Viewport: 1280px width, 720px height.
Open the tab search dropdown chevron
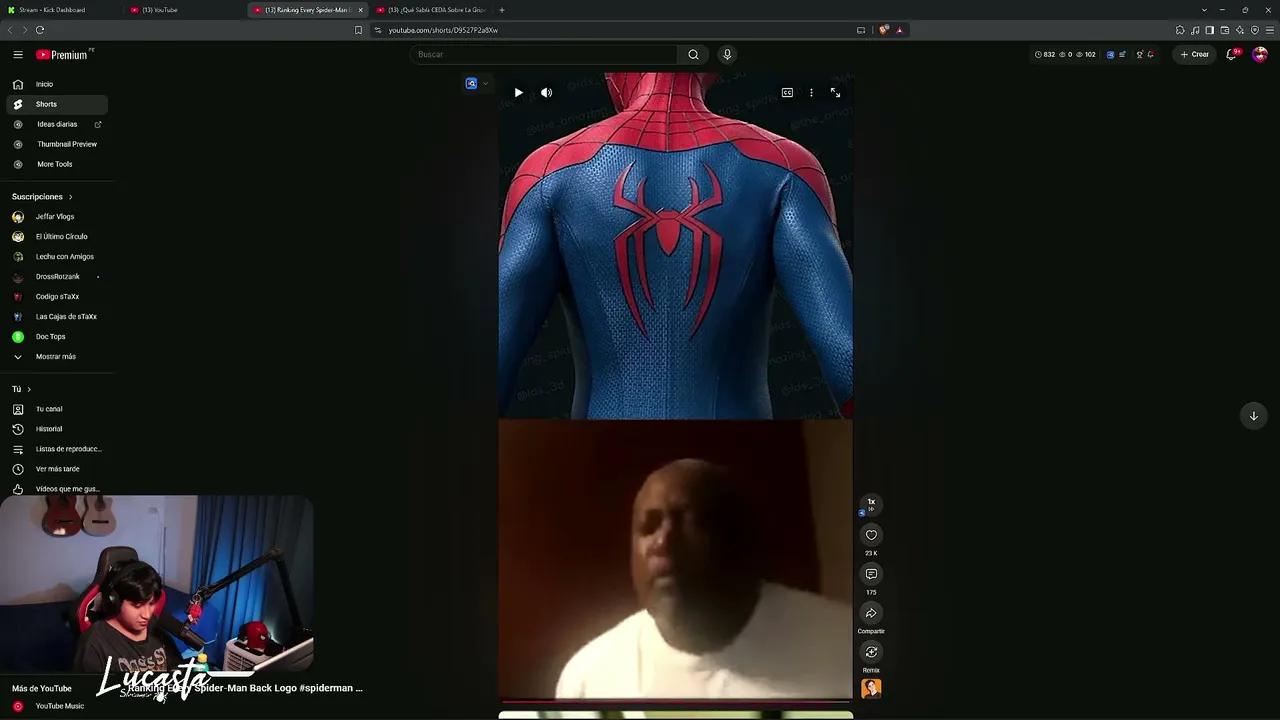pyautogui.click(x=1204, y=10)
